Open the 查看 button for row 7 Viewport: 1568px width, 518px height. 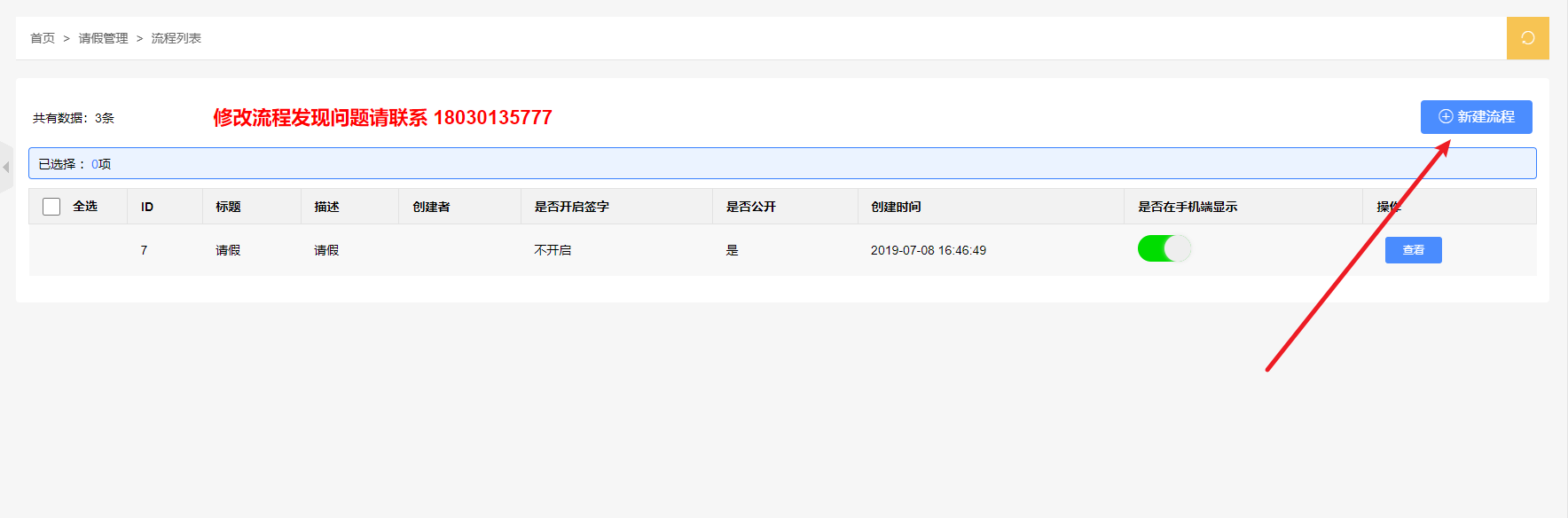pos(1413,250)
